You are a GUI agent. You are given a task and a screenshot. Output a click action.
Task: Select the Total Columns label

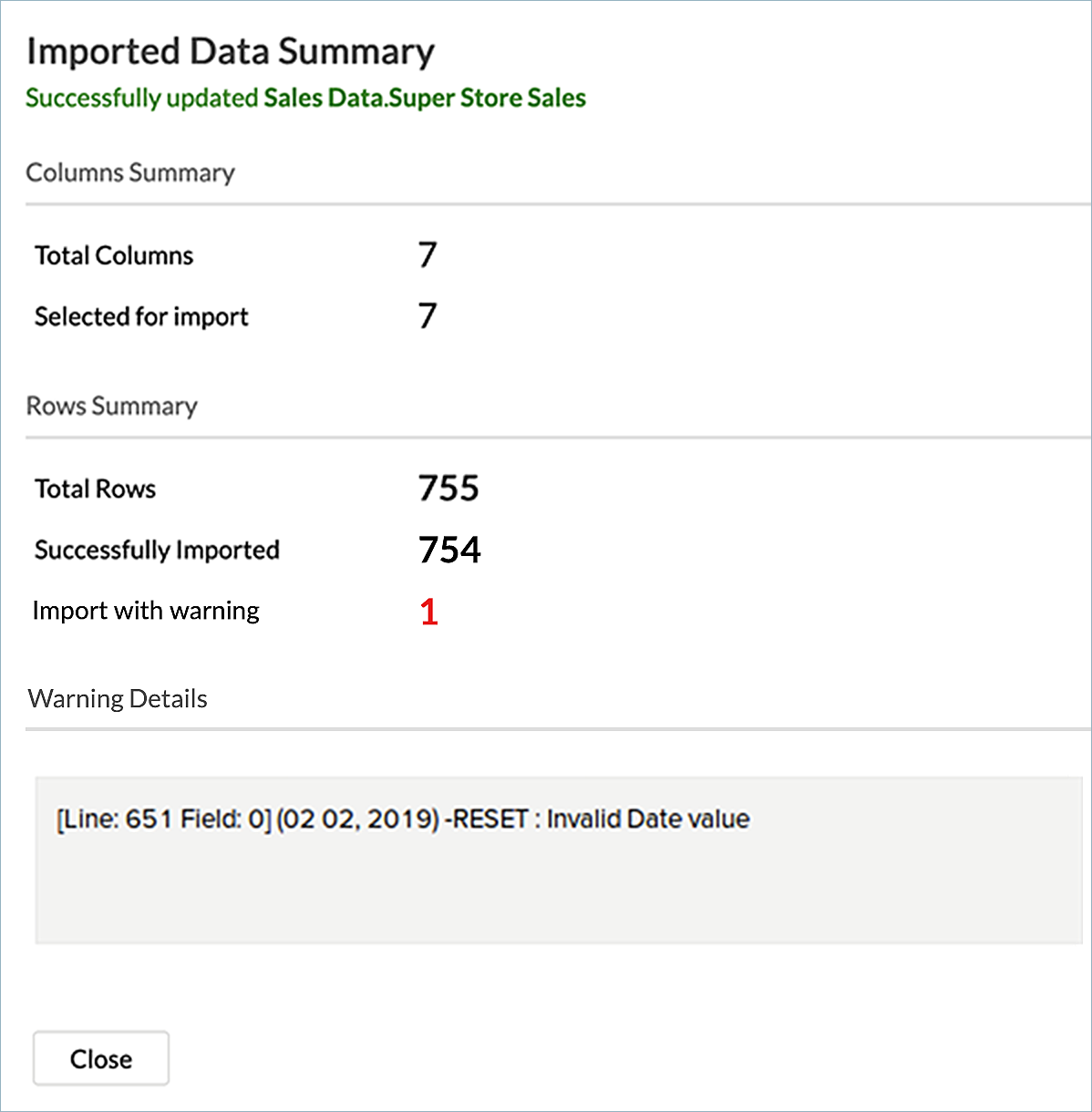(113, 255)
